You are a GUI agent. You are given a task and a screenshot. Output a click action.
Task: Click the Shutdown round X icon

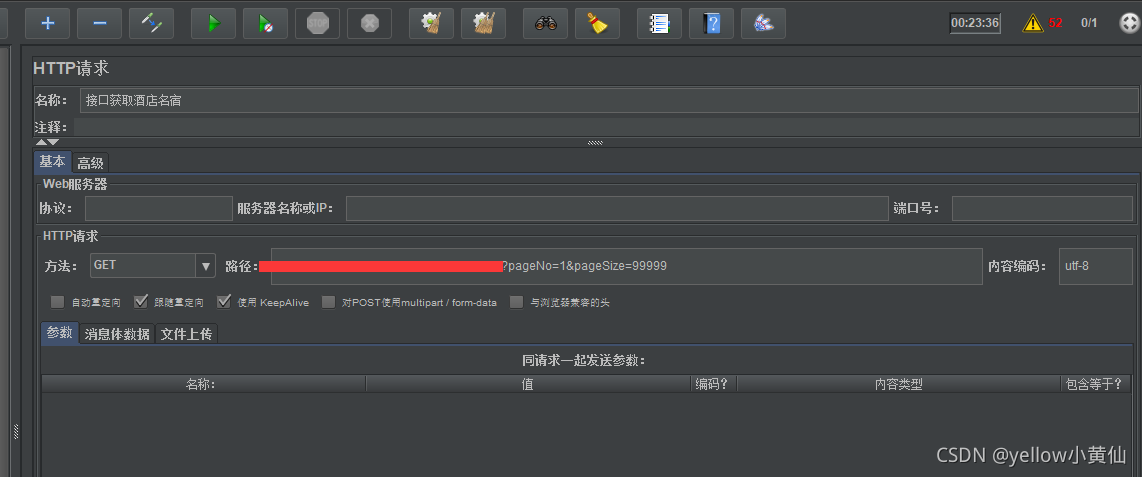point(369,23)
